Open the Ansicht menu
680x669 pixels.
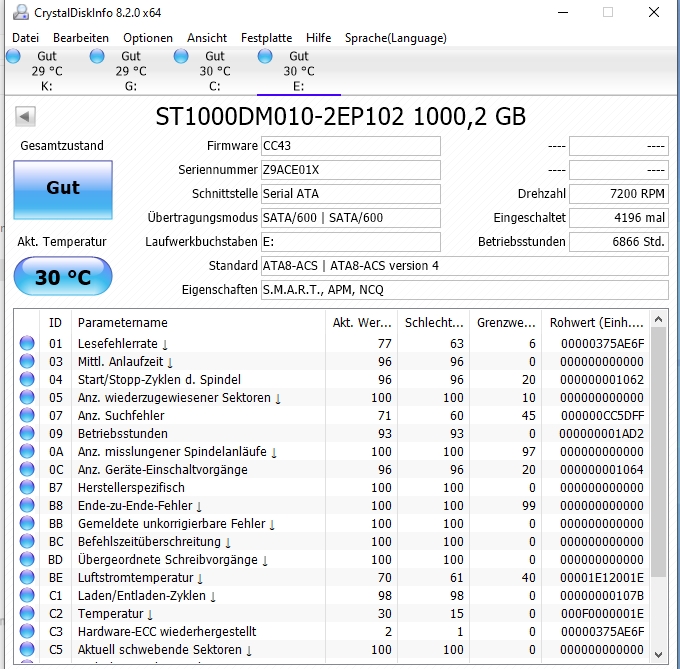(207, 38)
